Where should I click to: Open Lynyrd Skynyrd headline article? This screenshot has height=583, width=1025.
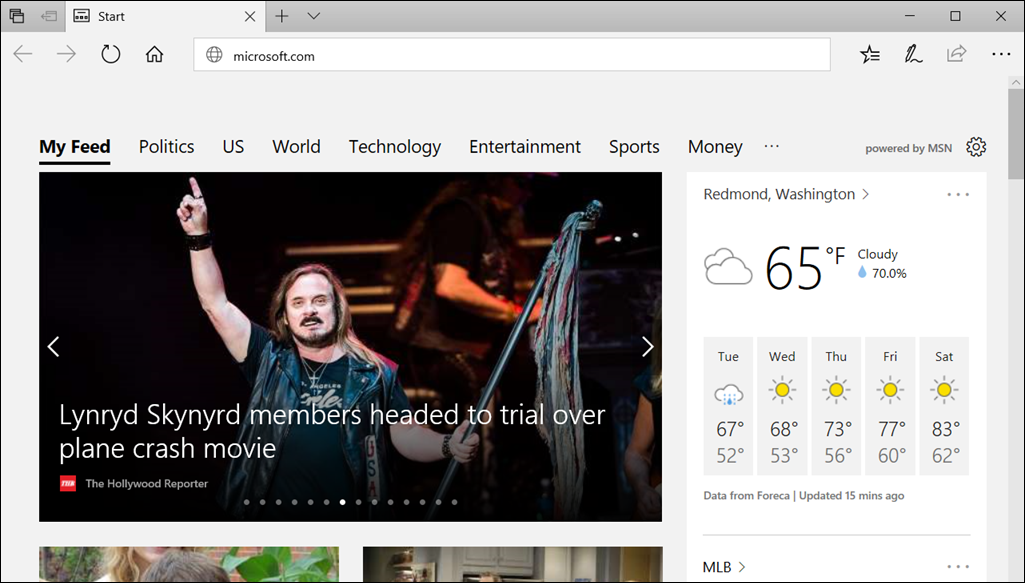coord(332,430)
